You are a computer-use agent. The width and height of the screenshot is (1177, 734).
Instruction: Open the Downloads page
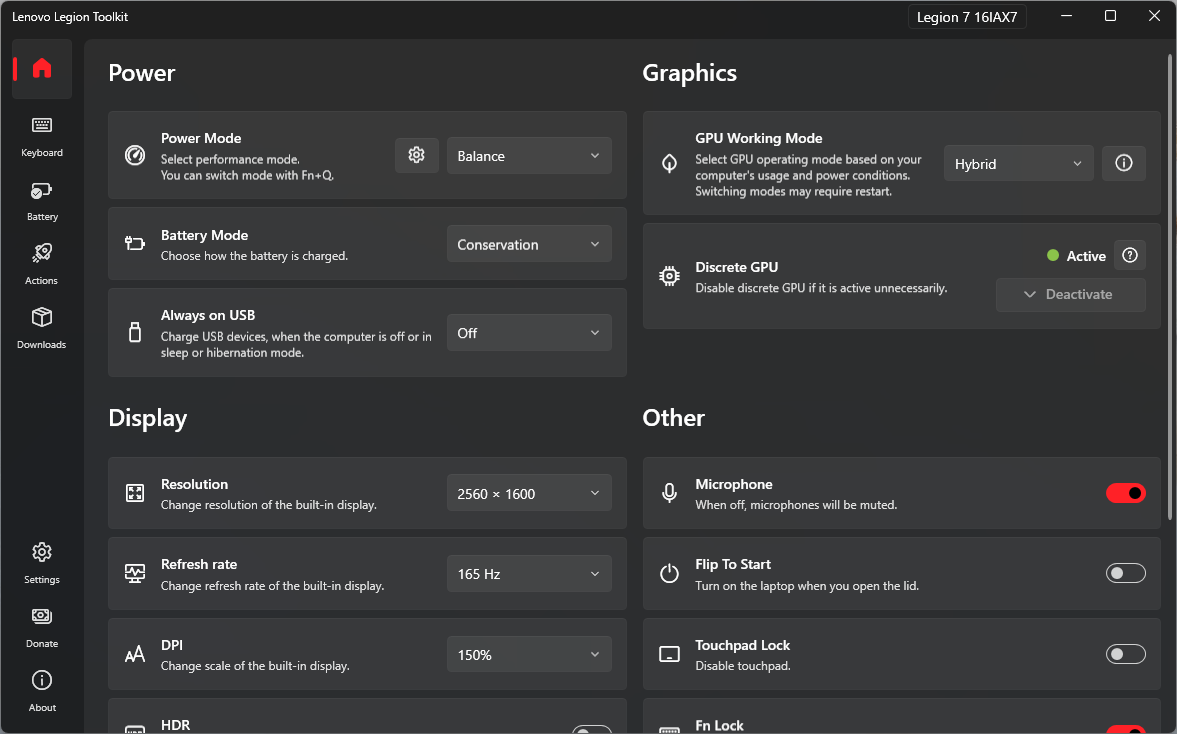point(42,327)
